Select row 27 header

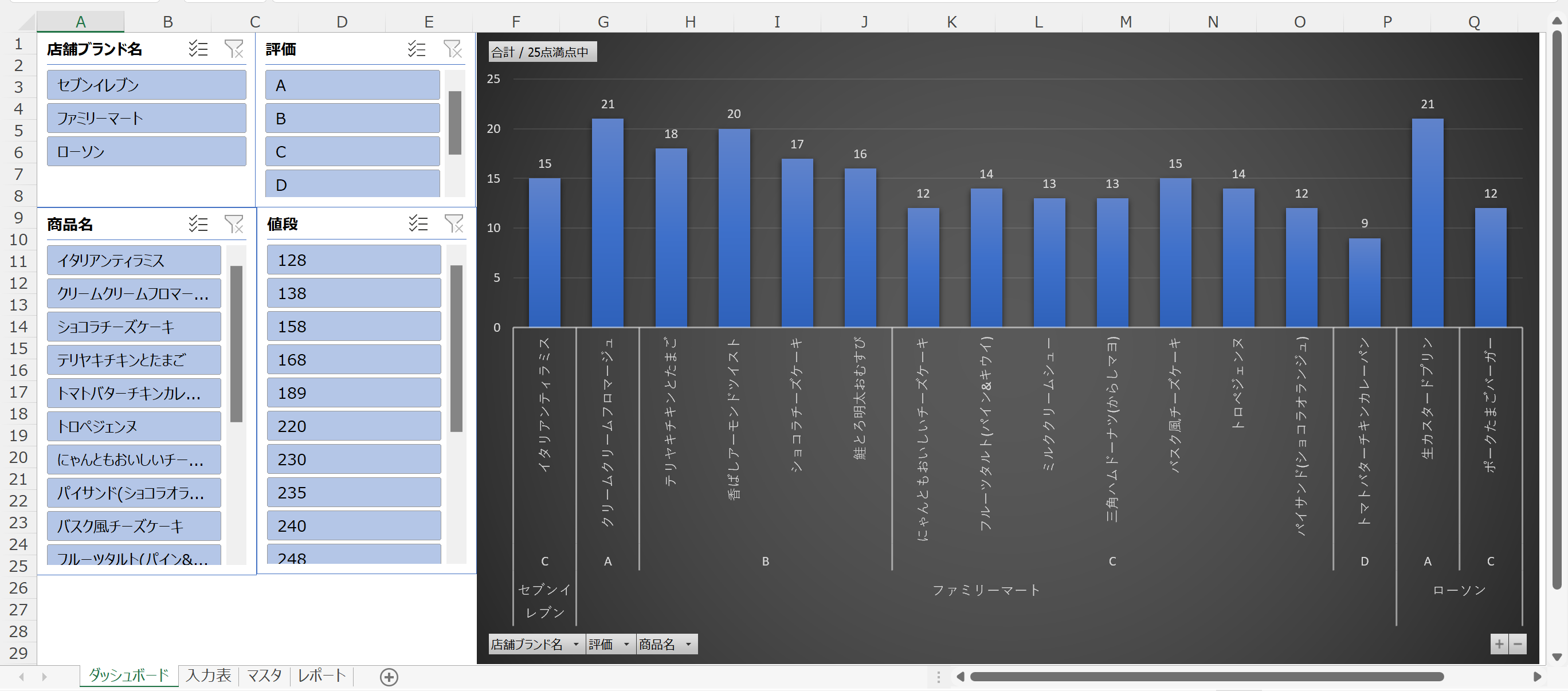(18, 610)
